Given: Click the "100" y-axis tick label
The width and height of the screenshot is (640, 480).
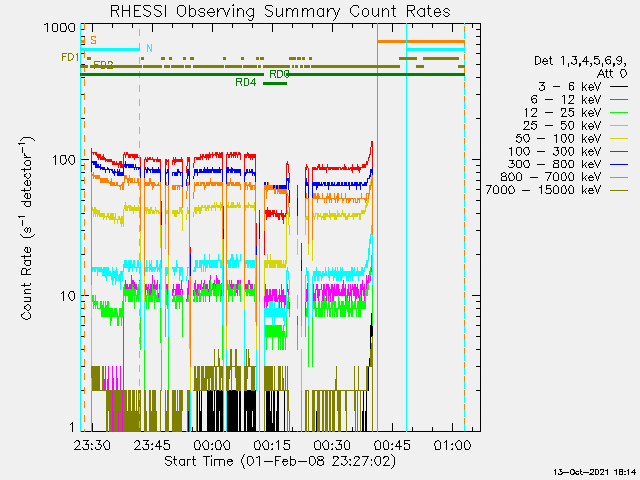Looking at the screenshot, I should 64,160.
